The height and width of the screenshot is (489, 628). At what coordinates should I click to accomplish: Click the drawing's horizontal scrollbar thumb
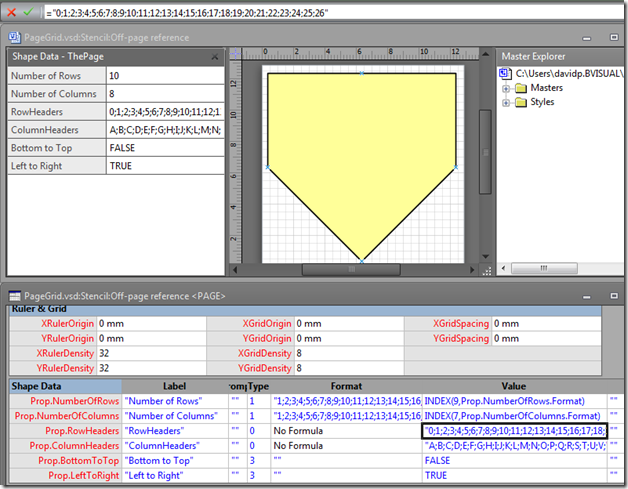(x=351, y=269)
